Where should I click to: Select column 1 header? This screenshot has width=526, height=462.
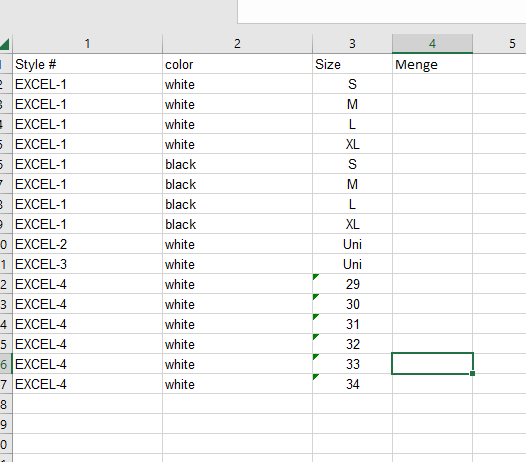coord(87,44)
